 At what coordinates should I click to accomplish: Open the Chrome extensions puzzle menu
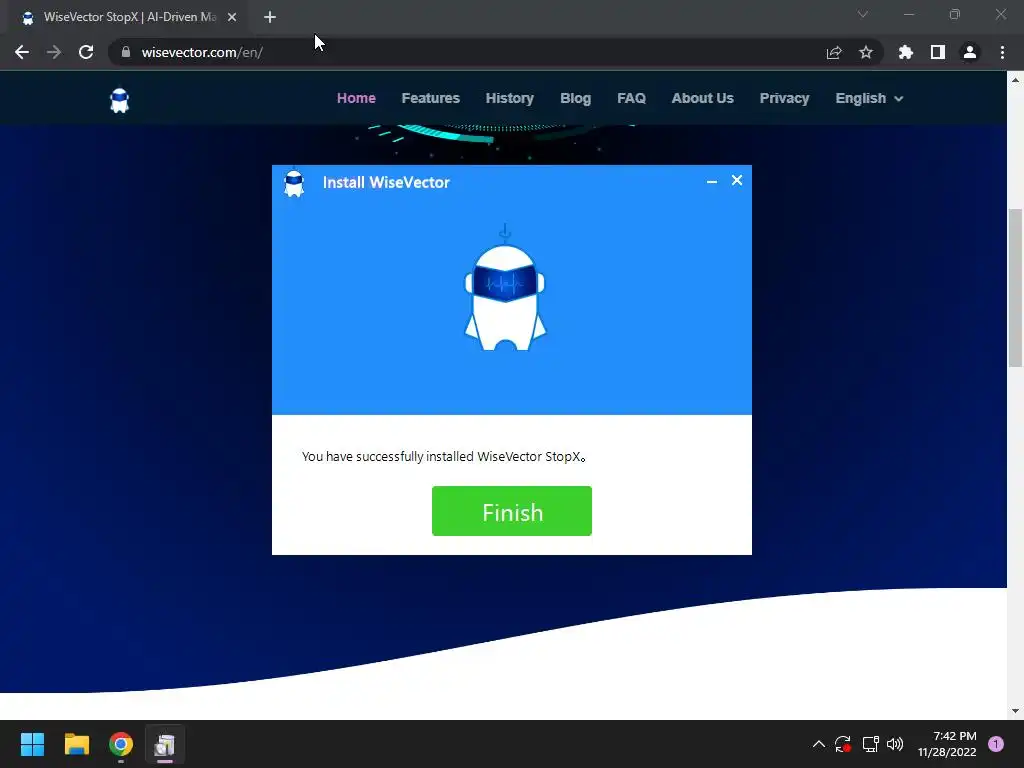pyautogui.click(x=905, y=52)
